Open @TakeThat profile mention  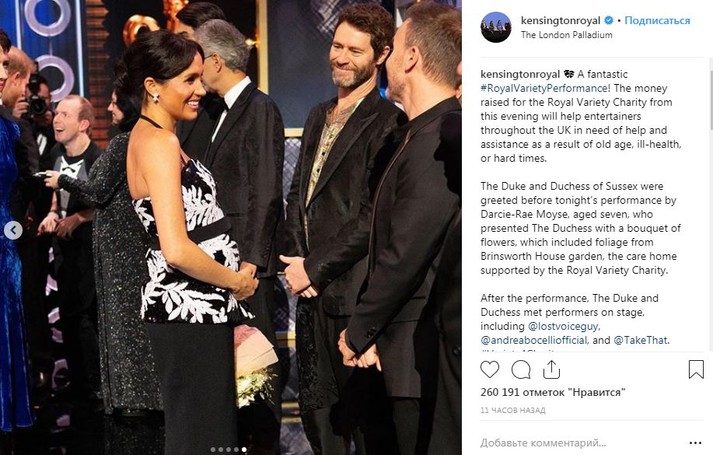[x=640, y=340]
